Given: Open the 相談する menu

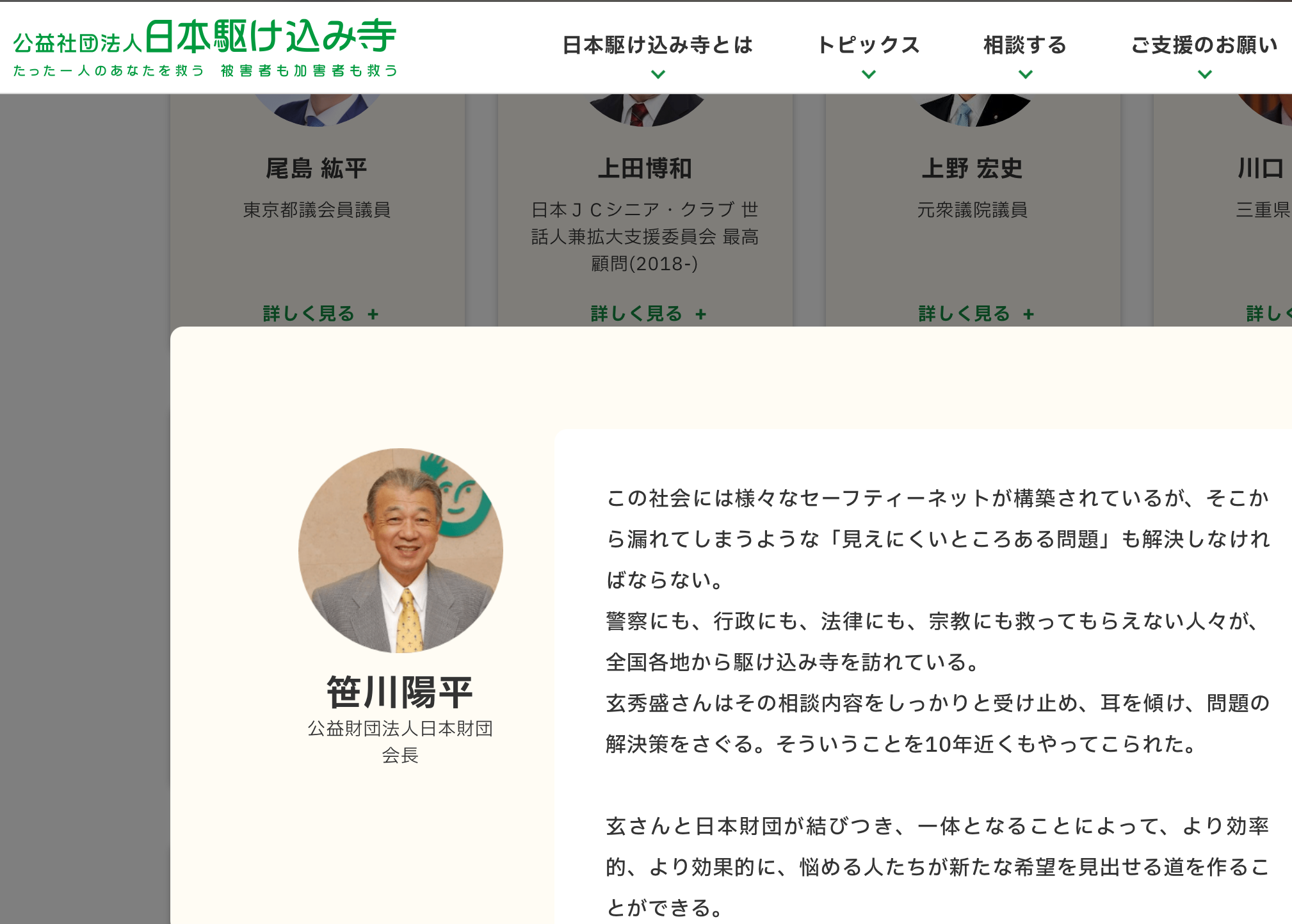Looking at the screenshot, I should click(x=1025, y=45).
